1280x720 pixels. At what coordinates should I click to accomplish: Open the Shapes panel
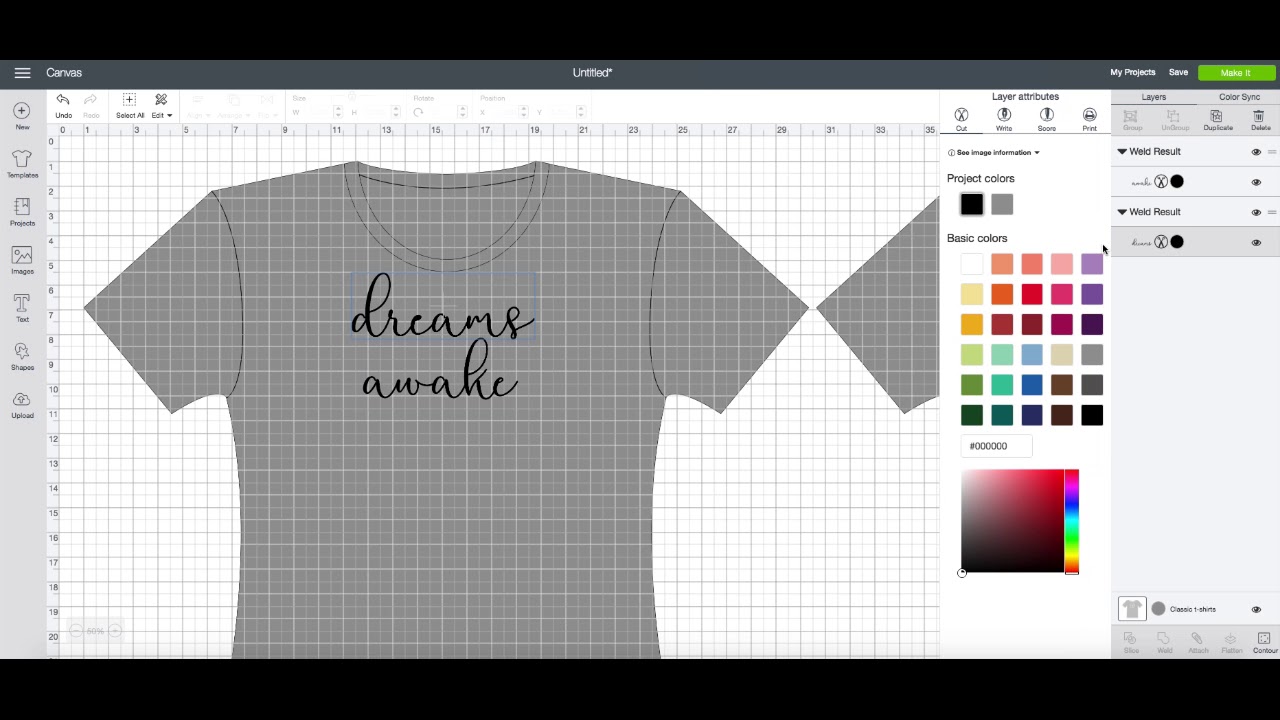point(22,356)
